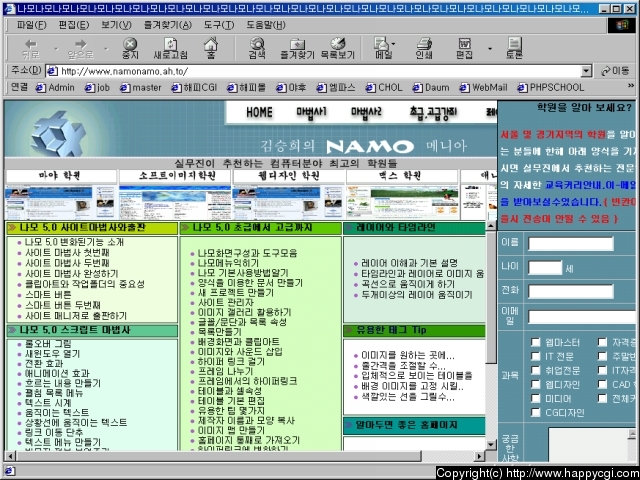This screenshot has width=640, height=480.
Task: Open the WebMail links bar shortcut
Action: 483,87
